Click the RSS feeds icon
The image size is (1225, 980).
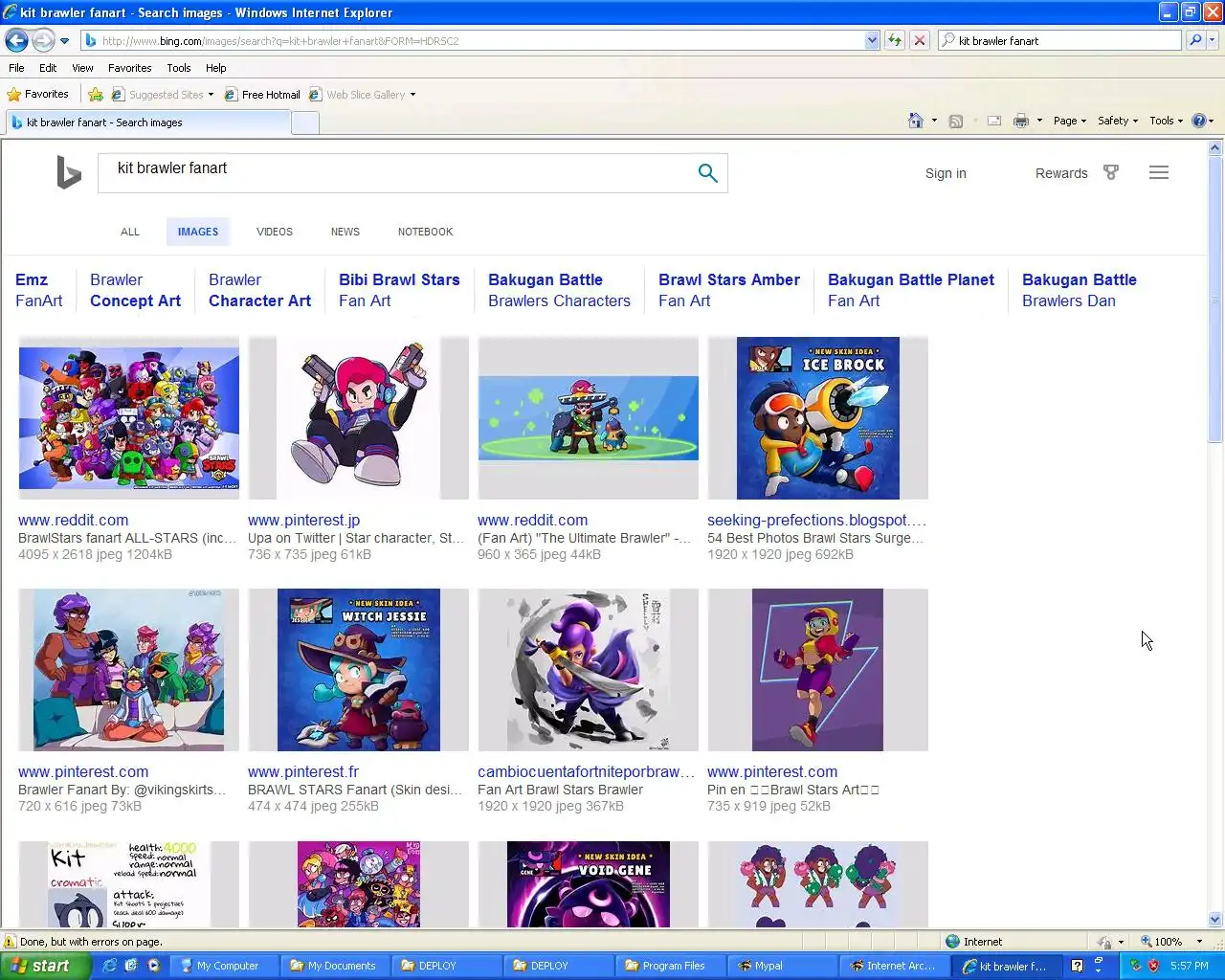point(955,121)
